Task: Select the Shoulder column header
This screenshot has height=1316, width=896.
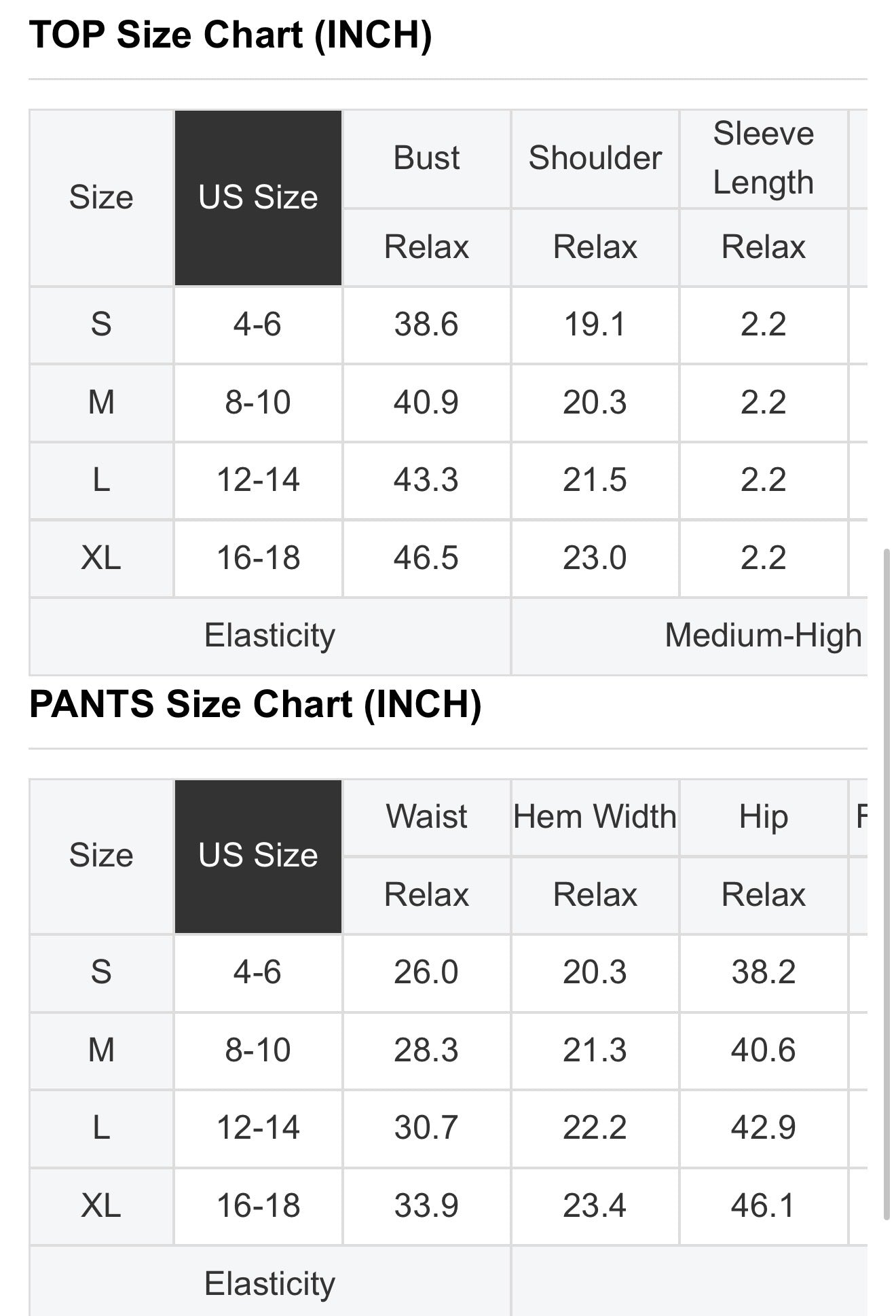Action: pyautogui.click(x=595, y=158)
